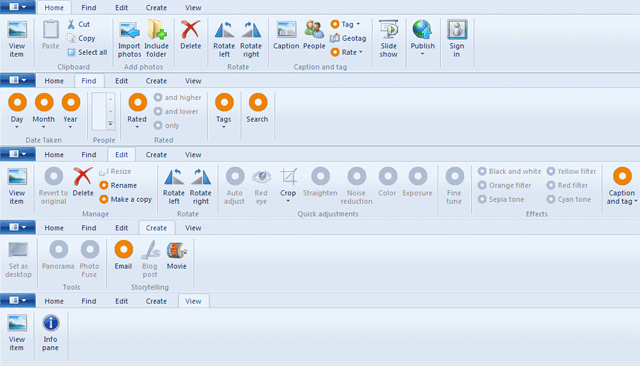Screen dimensions: 640x366
Task: Click Delete next to Revert to original
Action: [x=83, y=182]
